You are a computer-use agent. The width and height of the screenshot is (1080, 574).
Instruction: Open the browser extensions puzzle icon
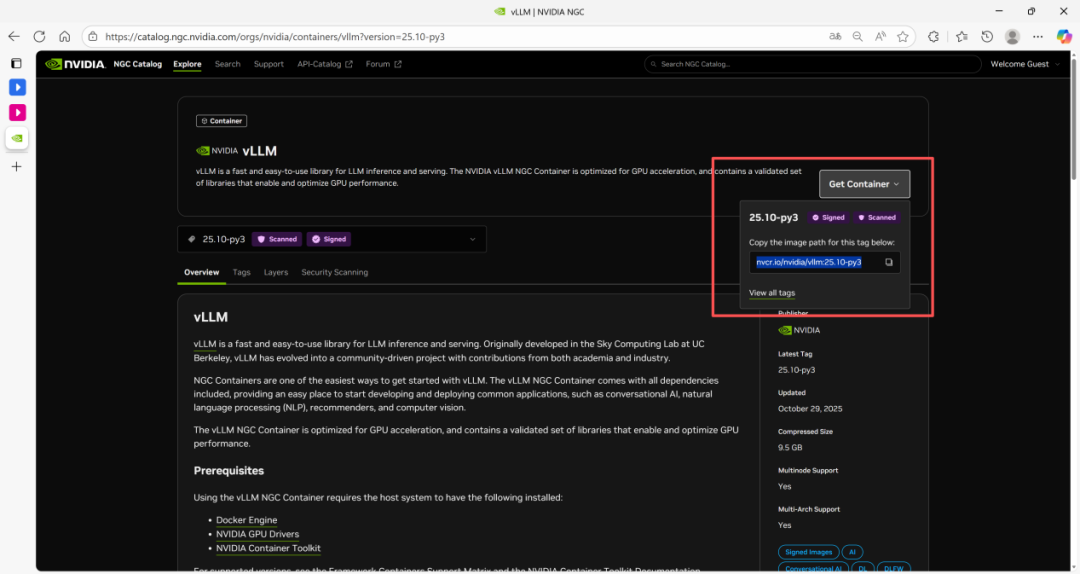click(934, 36)
